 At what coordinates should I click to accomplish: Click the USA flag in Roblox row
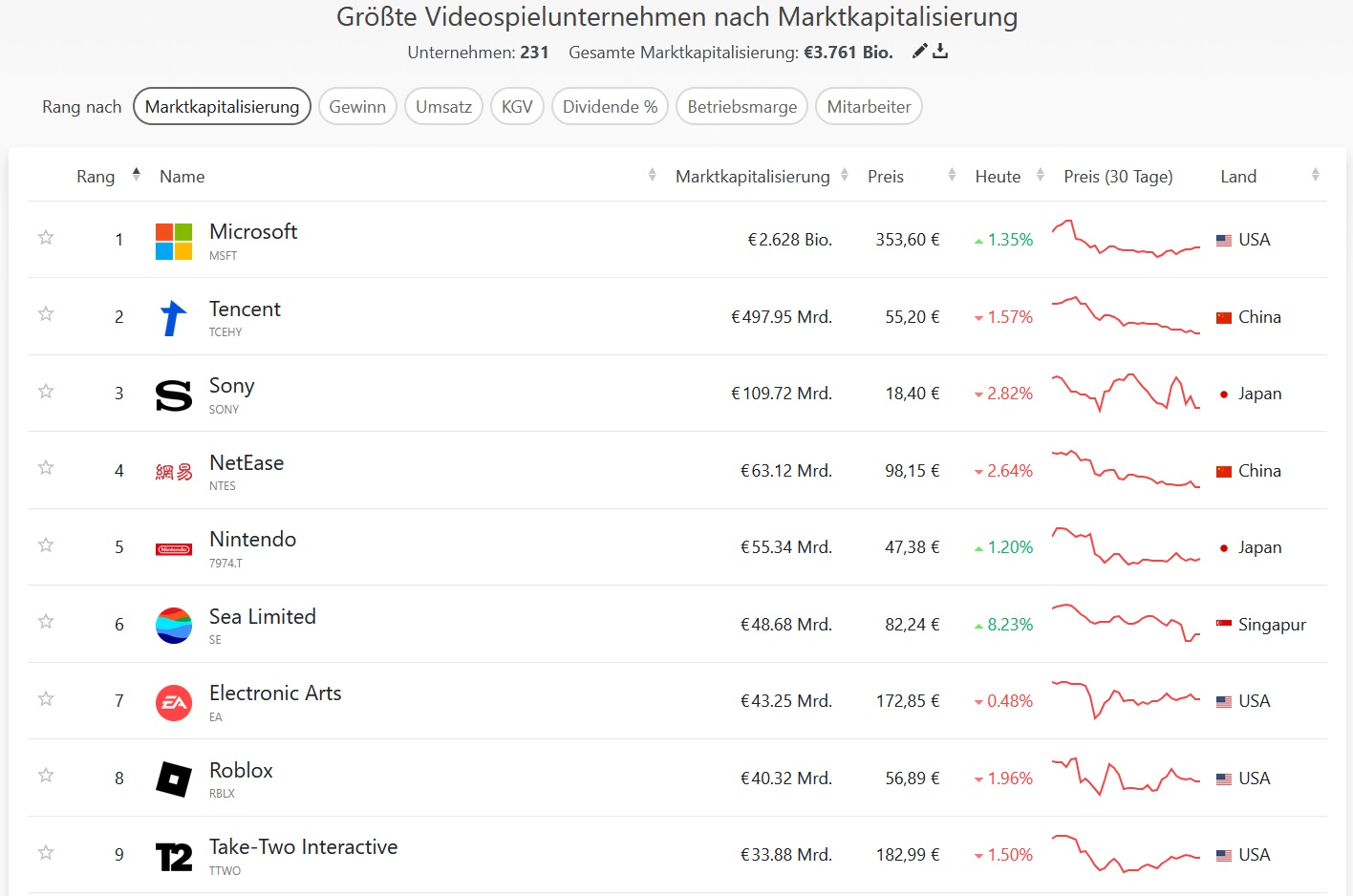click(1224, 779)
